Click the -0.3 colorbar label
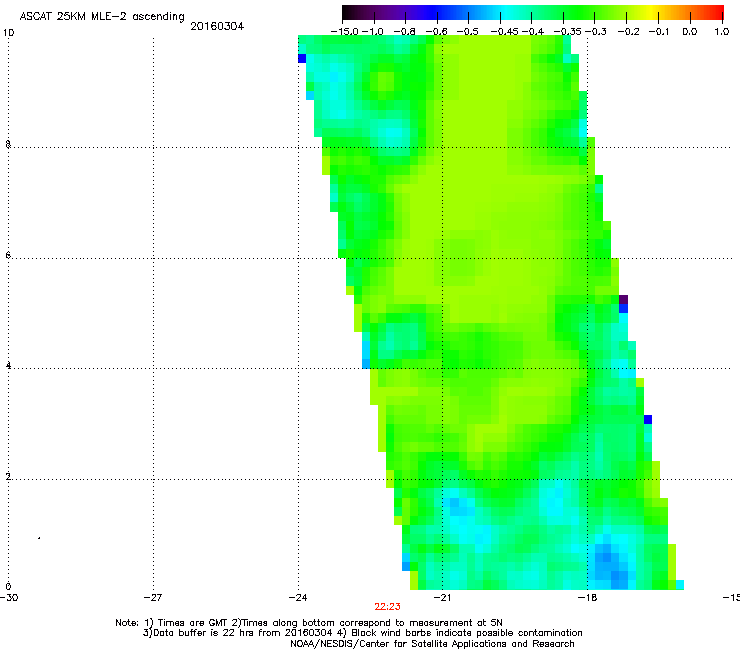The image size is (740, 650). 596,32
